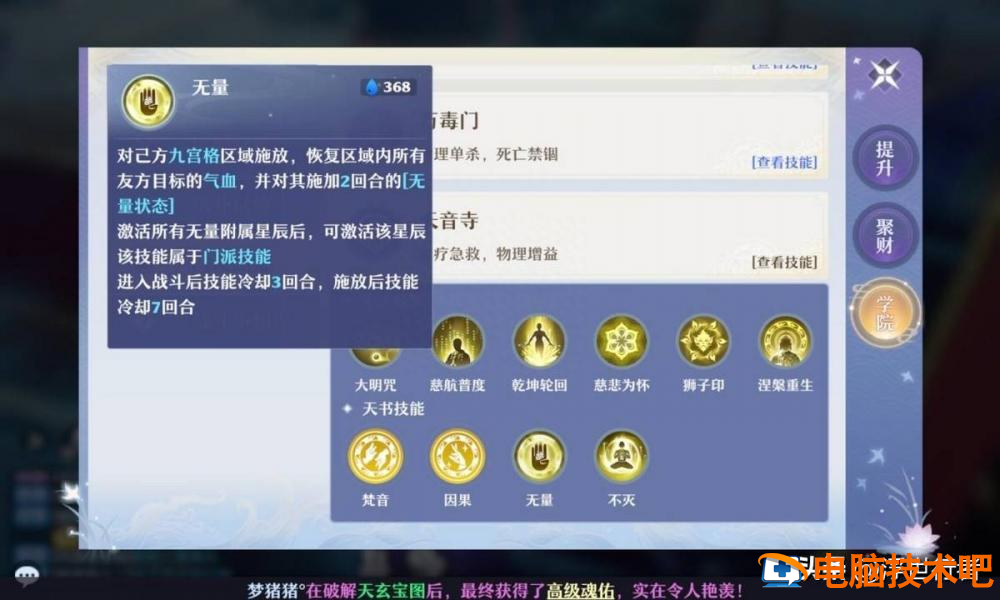Switch to the 聚财 side tab

coord(885,235)
